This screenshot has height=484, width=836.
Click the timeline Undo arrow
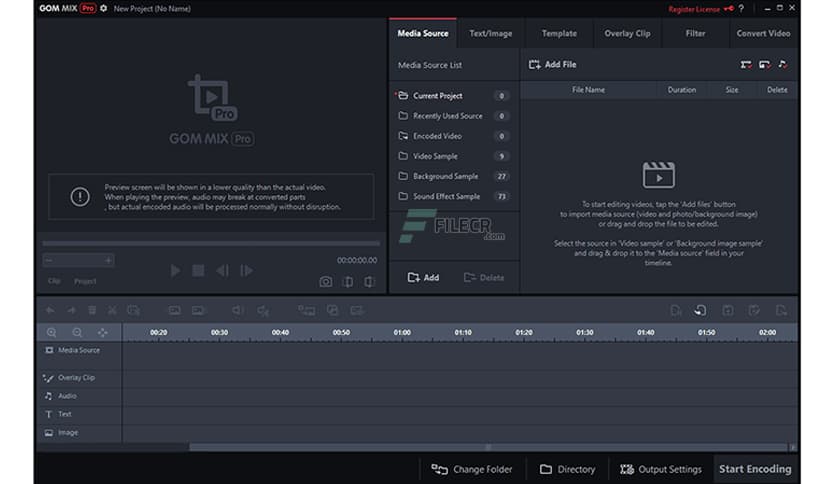[50, 310]
